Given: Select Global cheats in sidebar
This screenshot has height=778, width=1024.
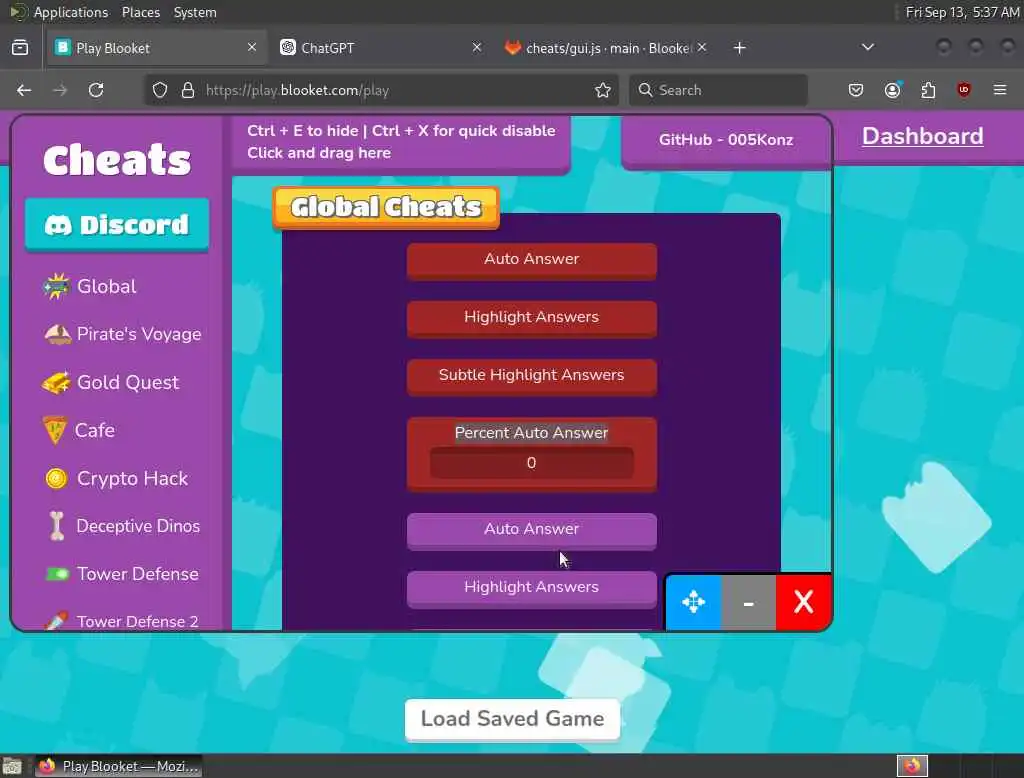Looking at the screenshot, I should (89, 286).
